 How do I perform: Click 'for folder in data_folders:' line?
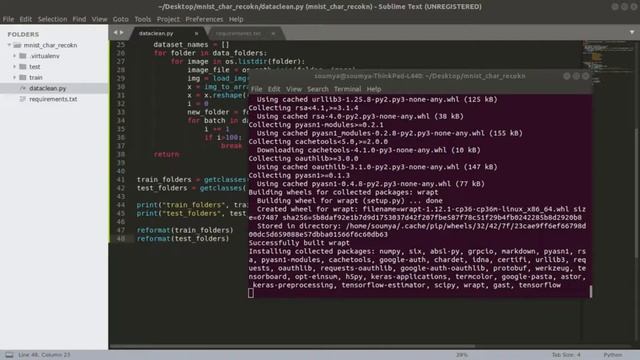tap(210, 53)
